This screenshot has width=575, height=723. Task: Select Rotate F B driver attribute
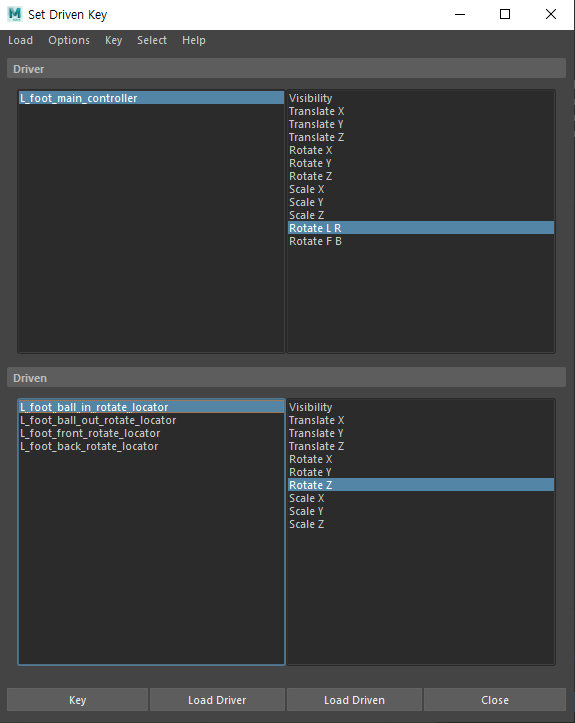pos(421,241)
